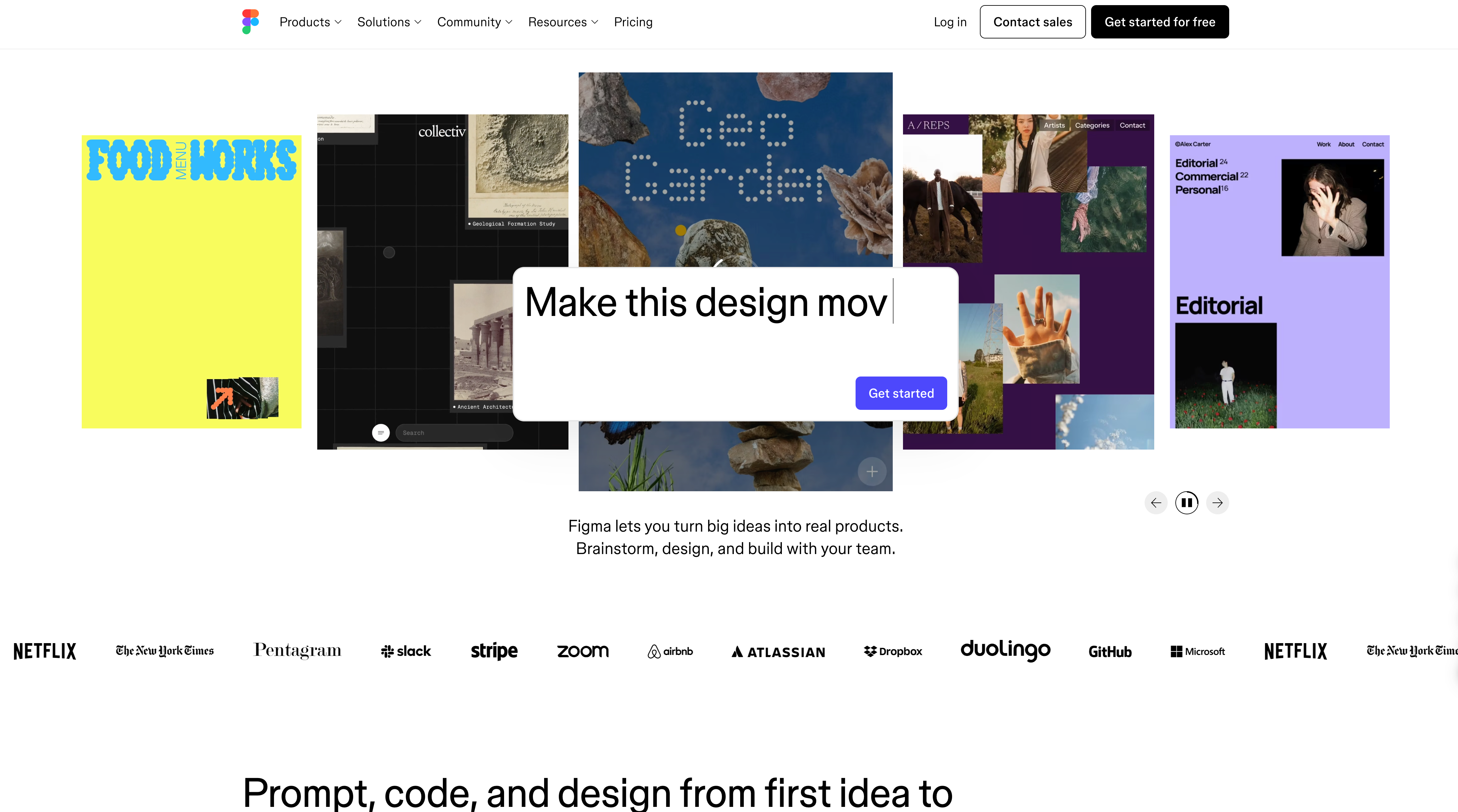
Task: Click the blue Get started button
Action: pos(901,393)
